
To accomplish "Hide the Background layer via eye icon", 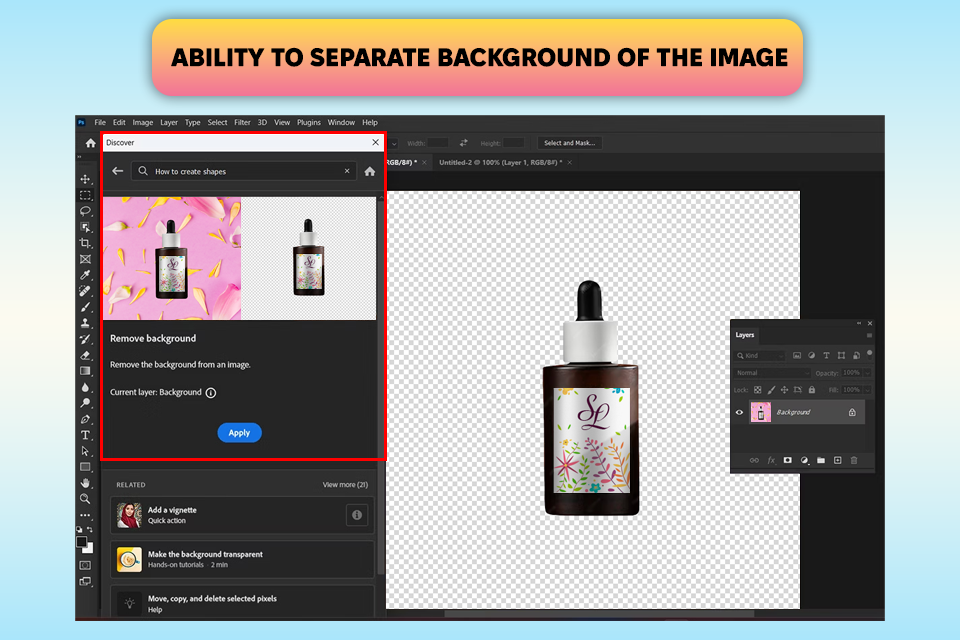I will 739,412.
